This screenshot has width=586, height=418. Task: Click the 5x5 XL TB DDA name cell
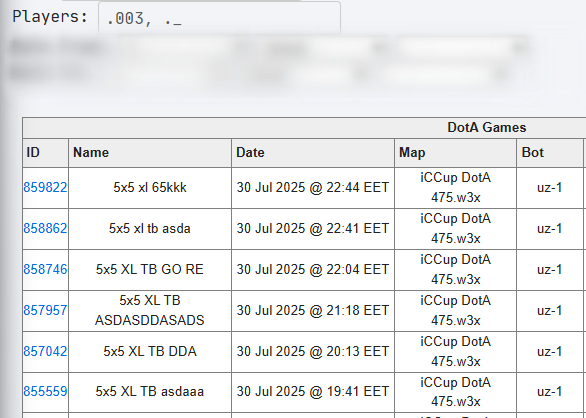coord(150,351)
